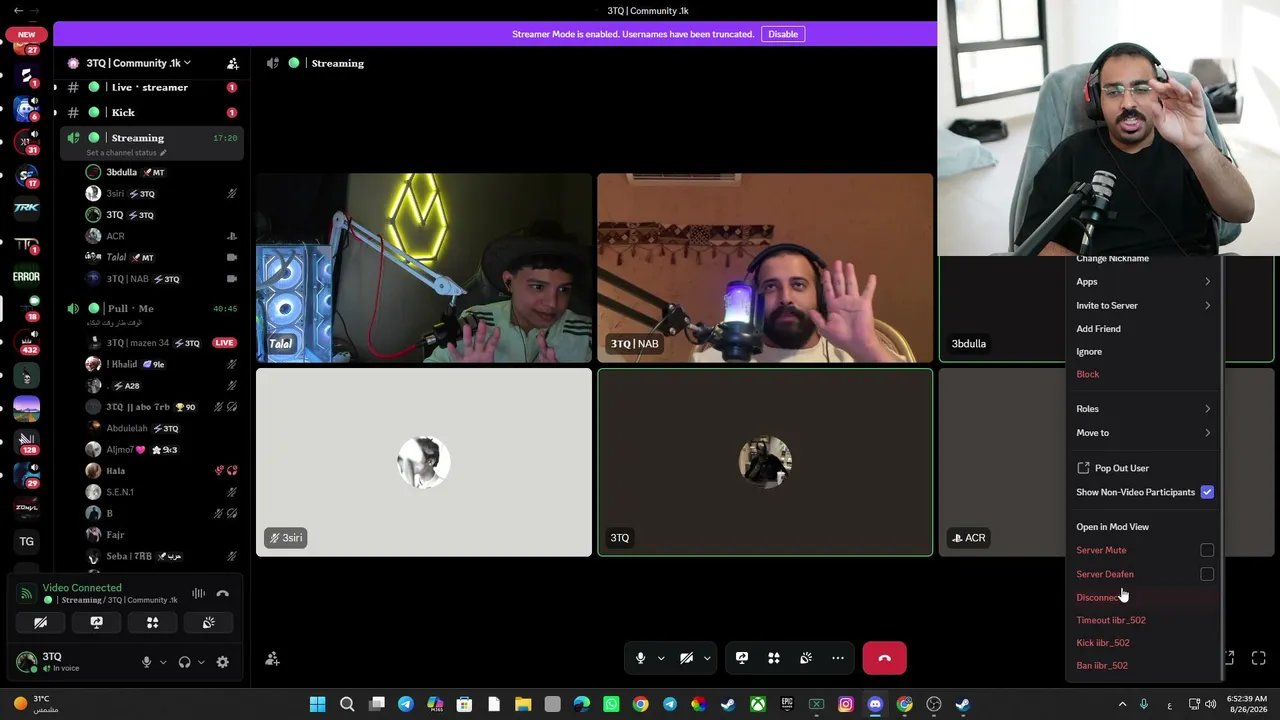Screen dimensions: 1280x720
Task: Open the Kick text channel
Action: tap(152, 112)
